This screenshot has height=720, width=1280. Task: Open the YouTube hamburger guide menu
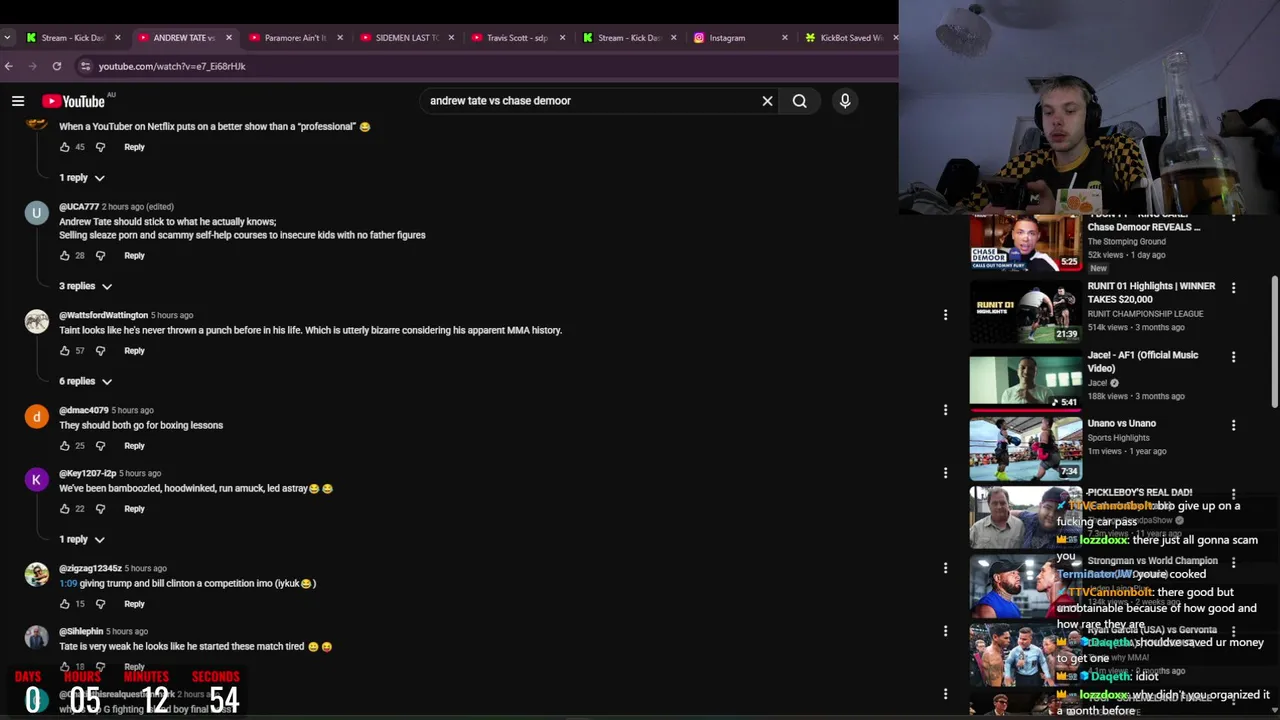click(18, 101)
